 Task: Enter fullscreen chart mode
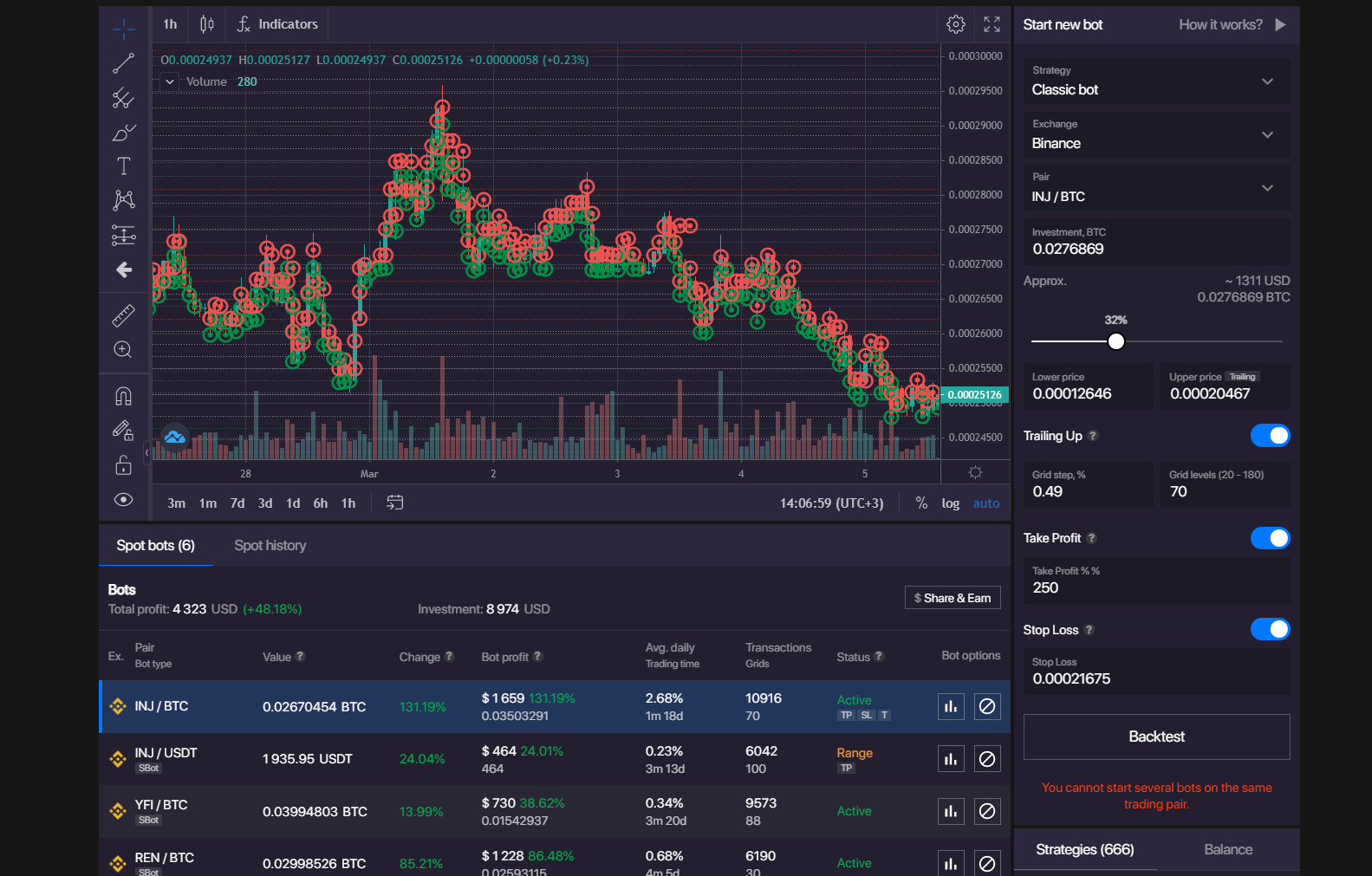992,24
